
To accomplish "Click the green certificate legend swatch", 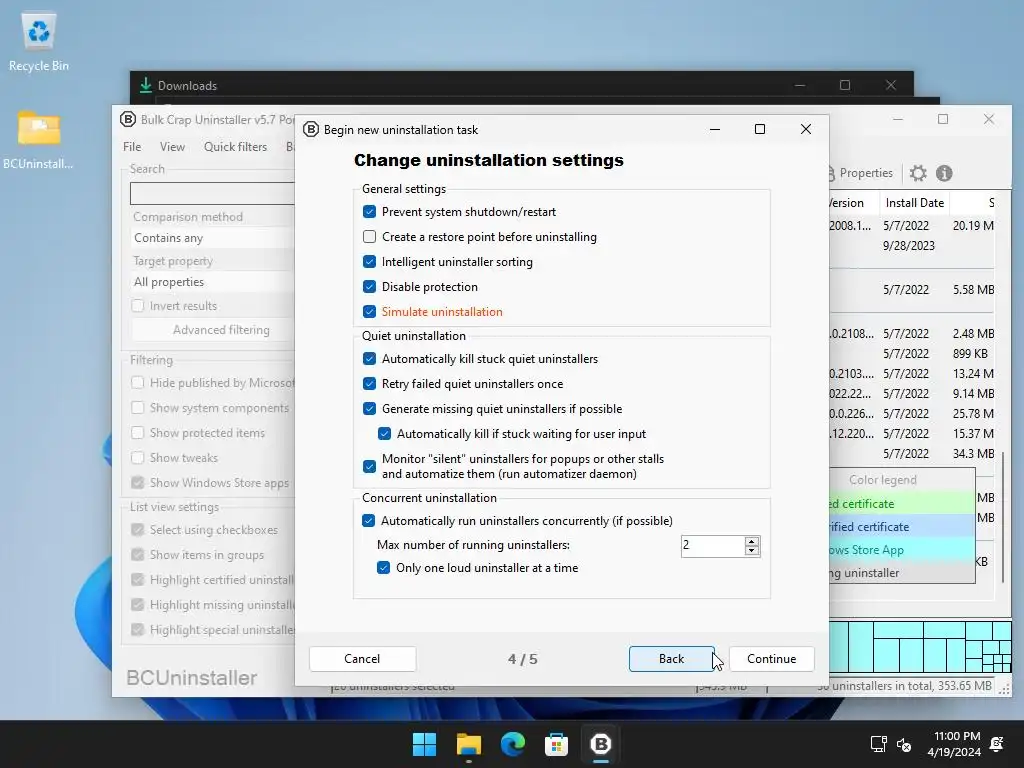I will (902, 504).
